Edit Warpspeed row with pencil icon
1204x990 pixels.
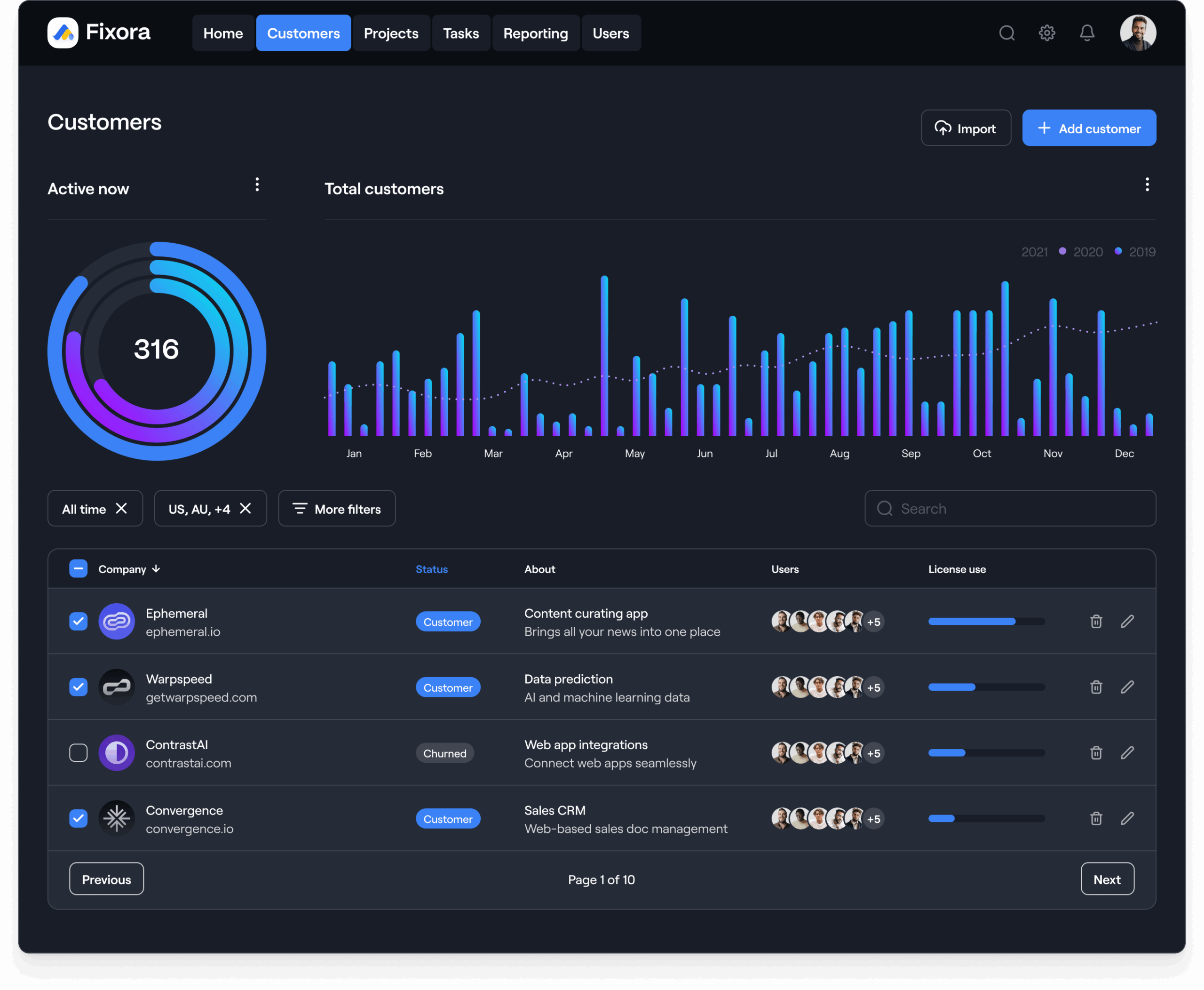1127,687
